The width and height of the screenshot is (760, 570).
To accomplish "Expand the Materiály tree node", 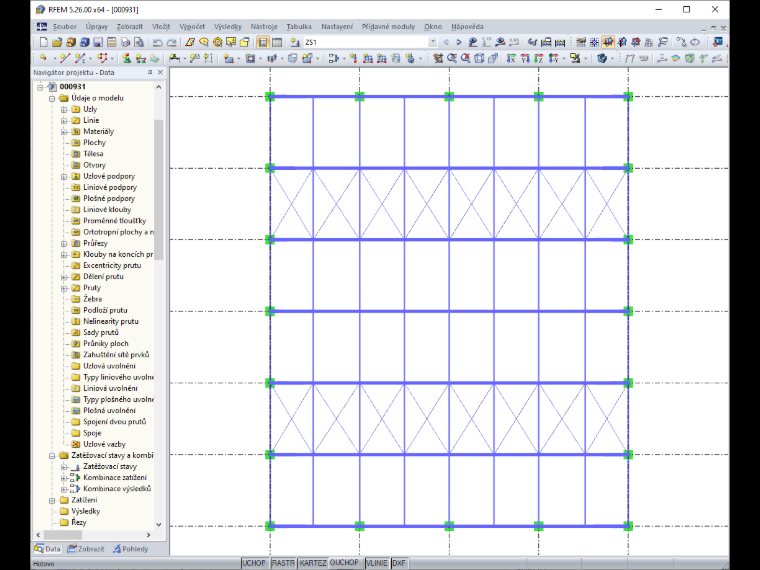I will pos(64,132).
